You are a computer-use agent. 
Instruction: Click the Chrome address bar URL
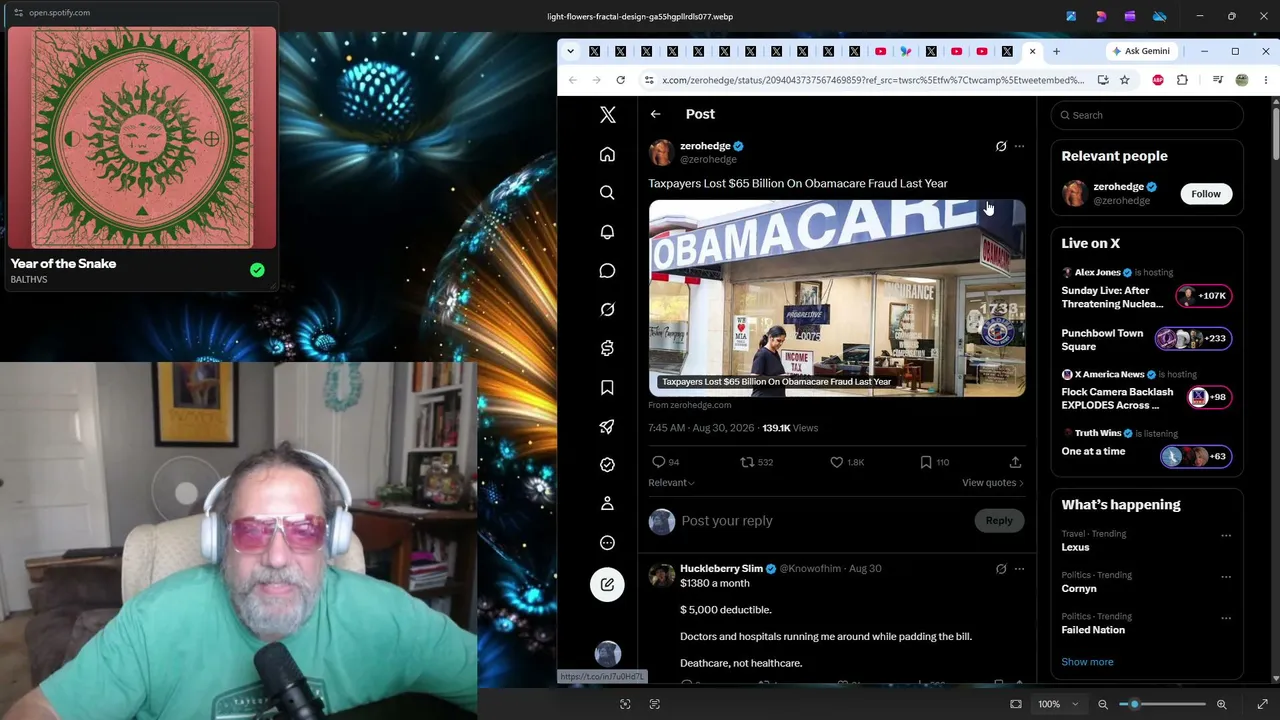point(873,80)
